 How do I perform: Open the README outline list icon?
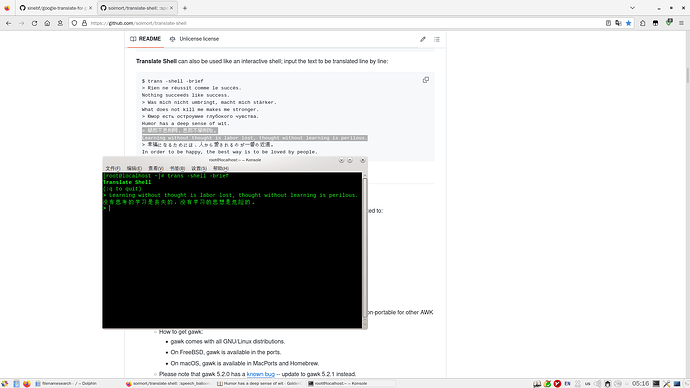(x=437, y=39)
